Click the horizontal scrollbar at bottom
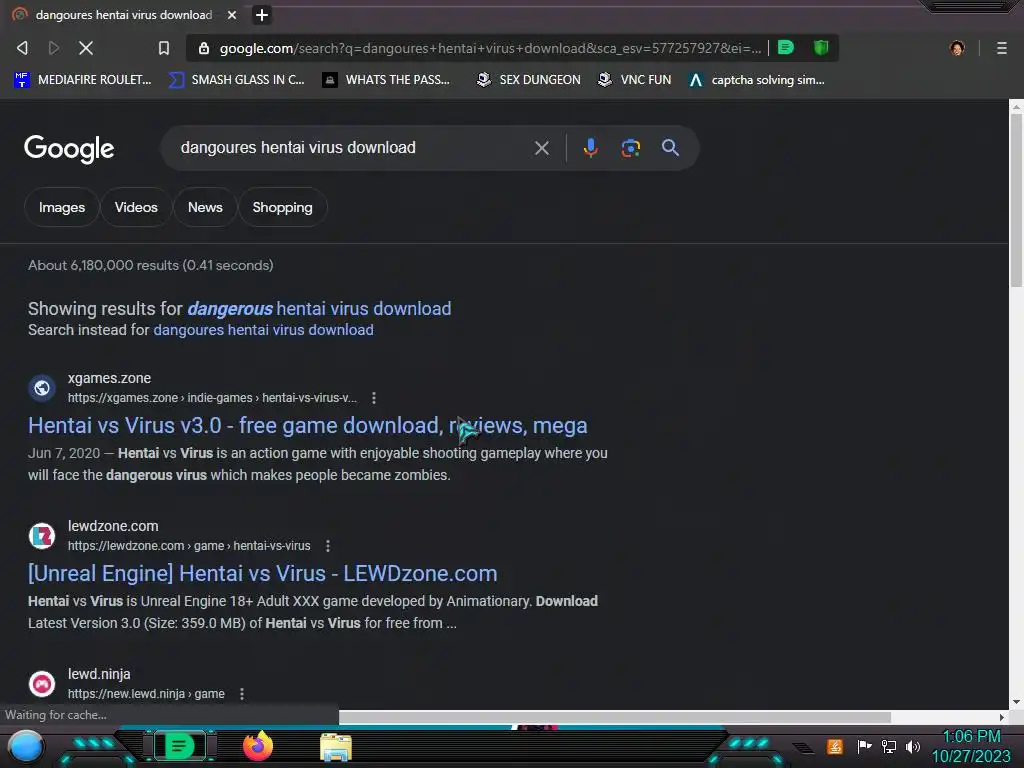Viewport: 1024px width, 768px height. (x=614, y=717)
